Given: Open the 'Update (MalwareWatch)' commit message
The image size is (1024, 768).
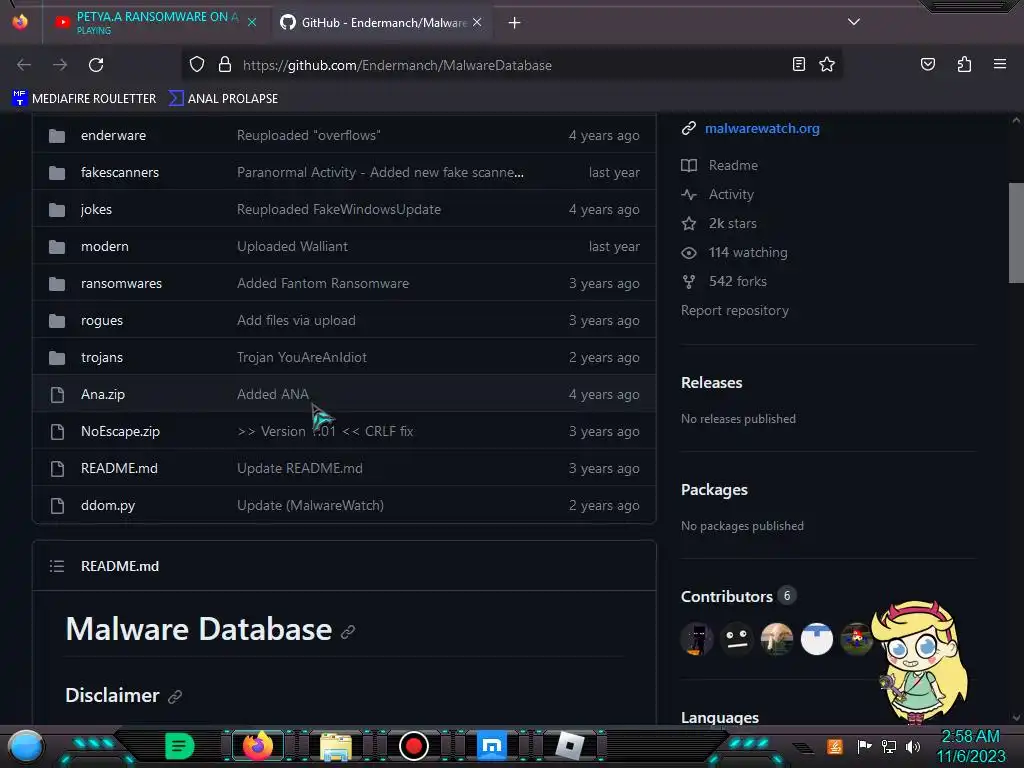Looking at the screenshot, I should (x=310, y=505).
